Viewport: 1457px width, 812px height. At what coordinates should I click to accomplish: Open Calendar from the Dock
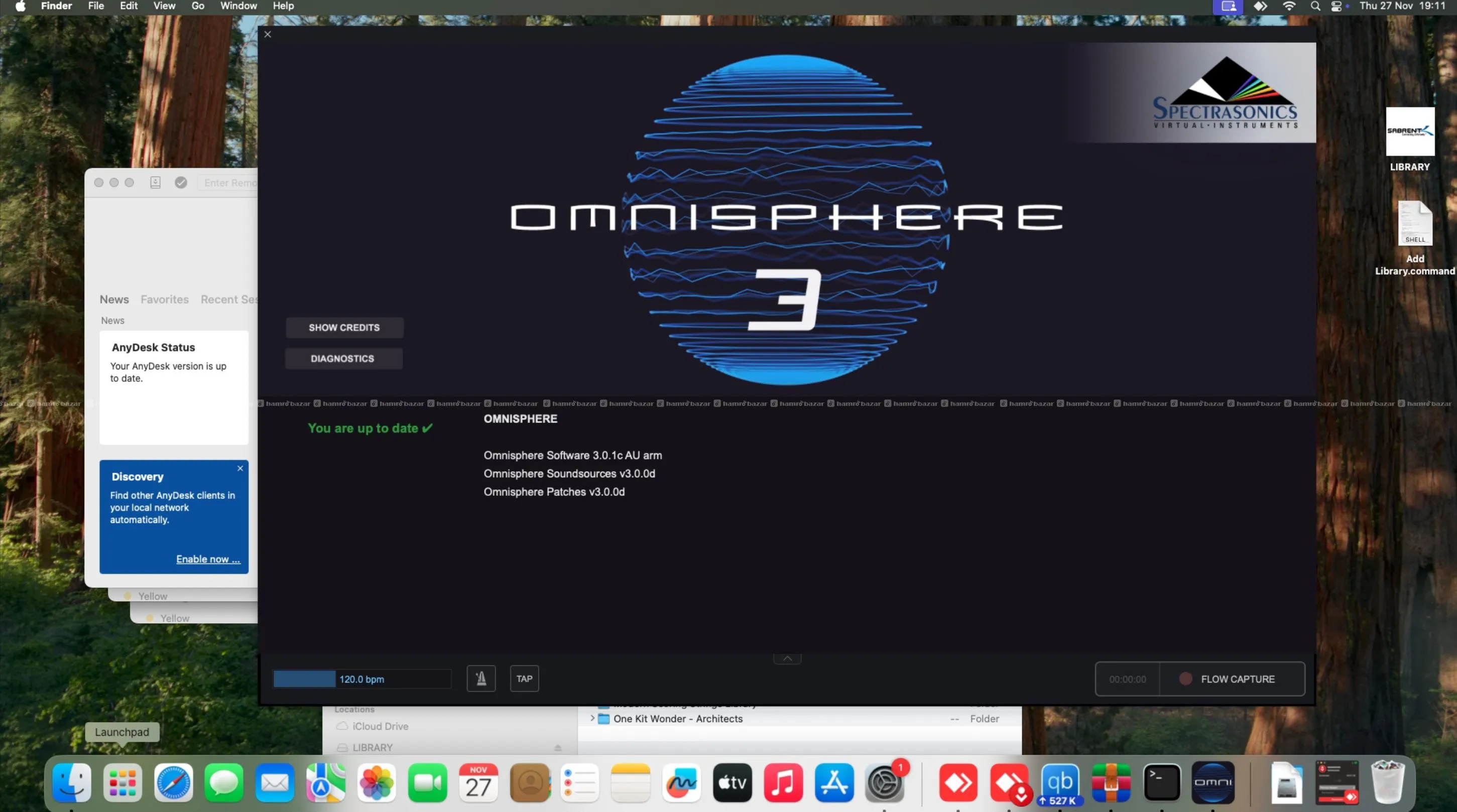tap(478, 782)
